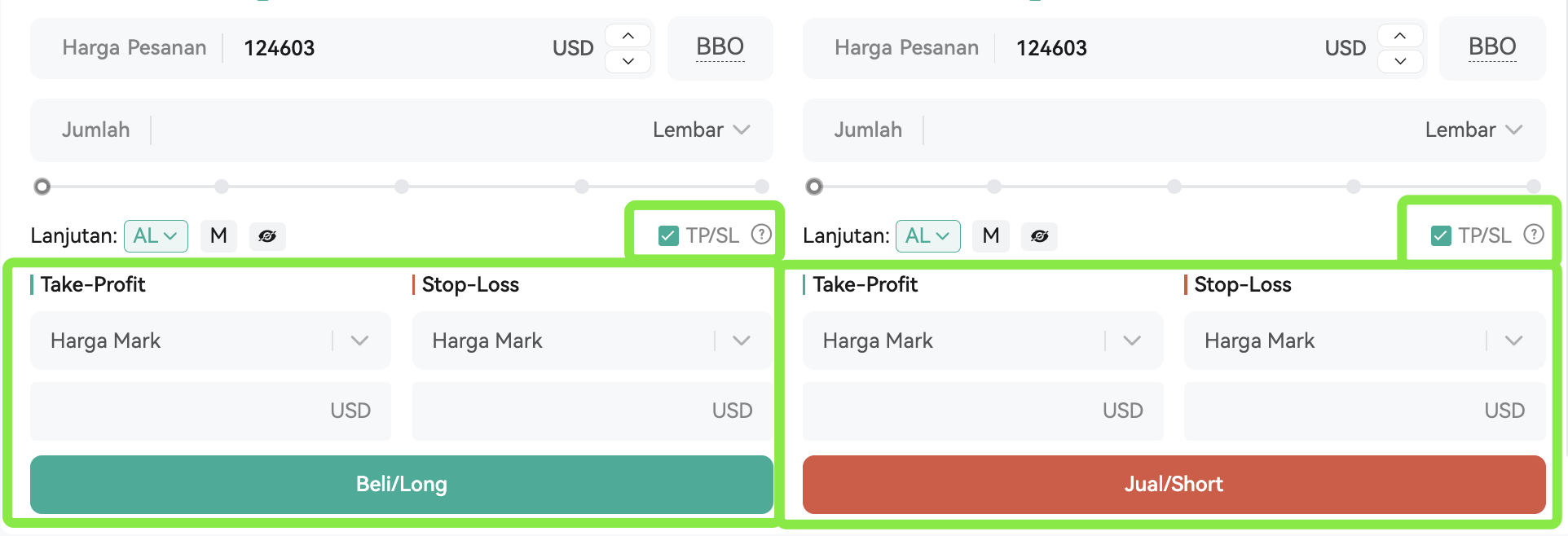Click the Beli/Long button

402,485
